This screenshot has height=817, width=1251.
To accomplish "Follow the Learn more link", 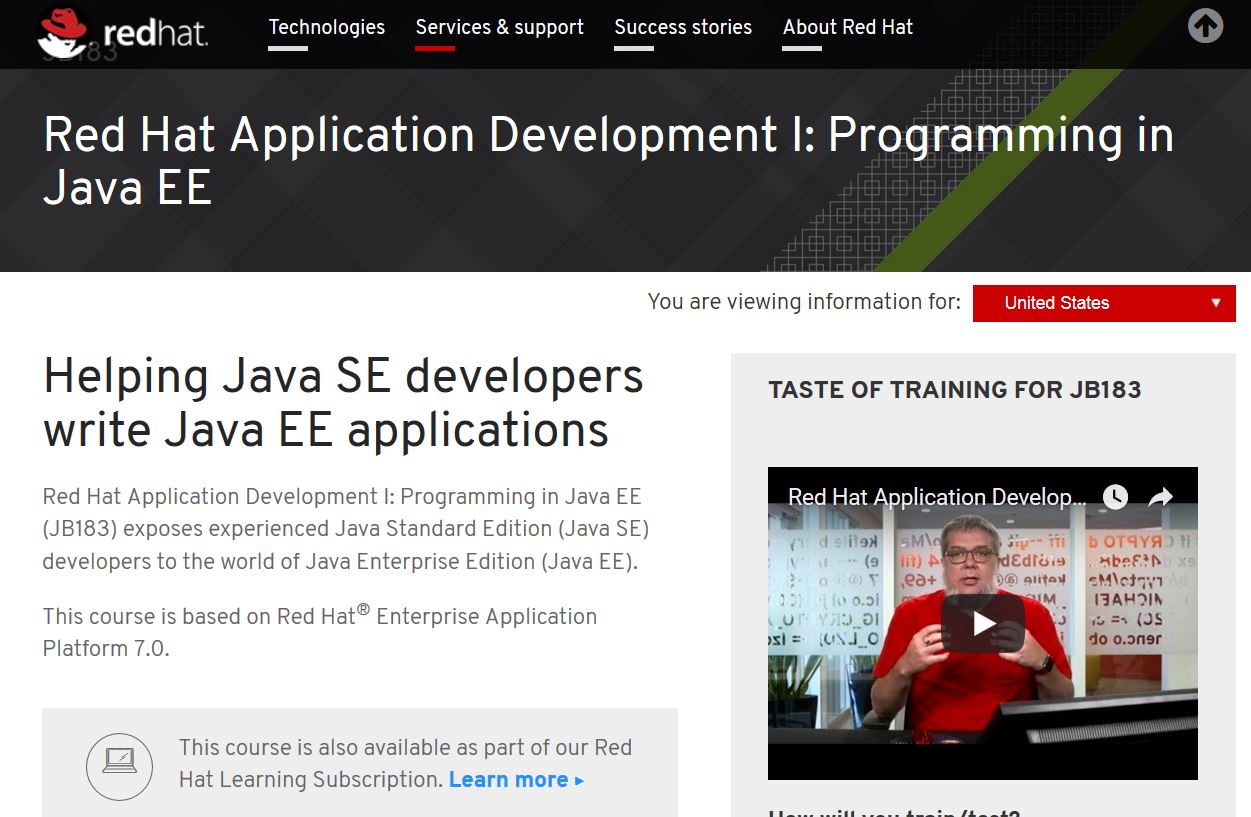I will tap(515, 780).
